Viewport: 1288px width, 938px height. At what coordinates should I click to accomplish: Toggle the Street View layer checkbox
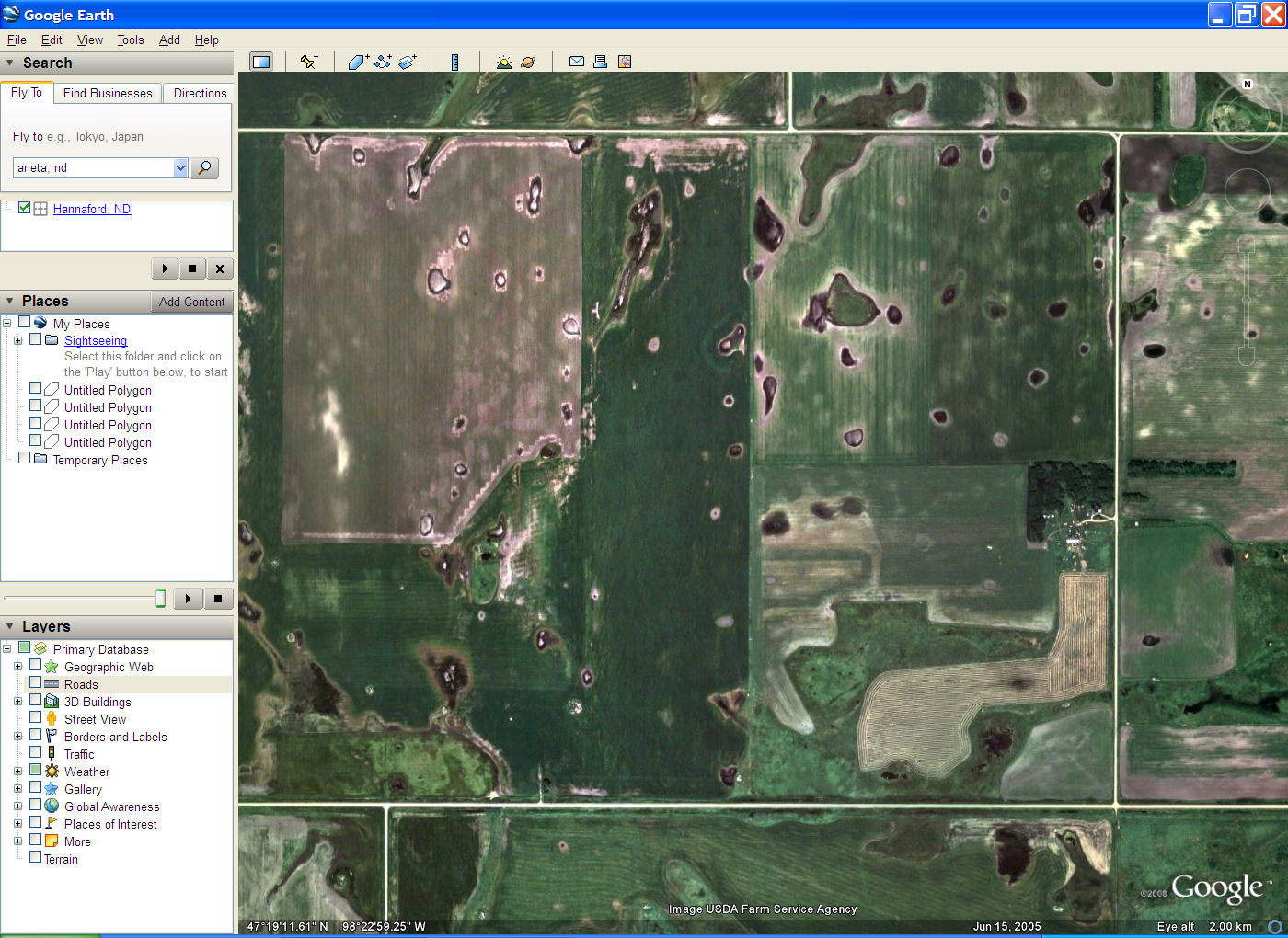[x=36, y=718]
